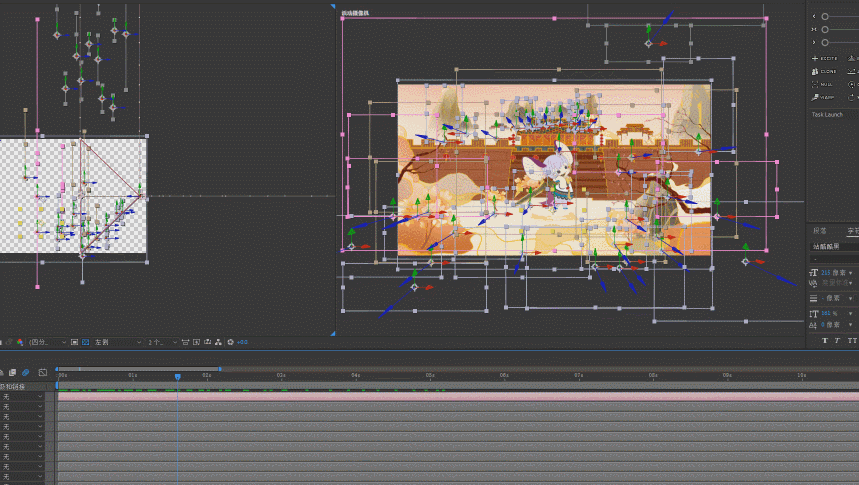Viewport: 859px width, 485px height.
Task: Click the 父级和链接 column header
Action: (12, 386)
